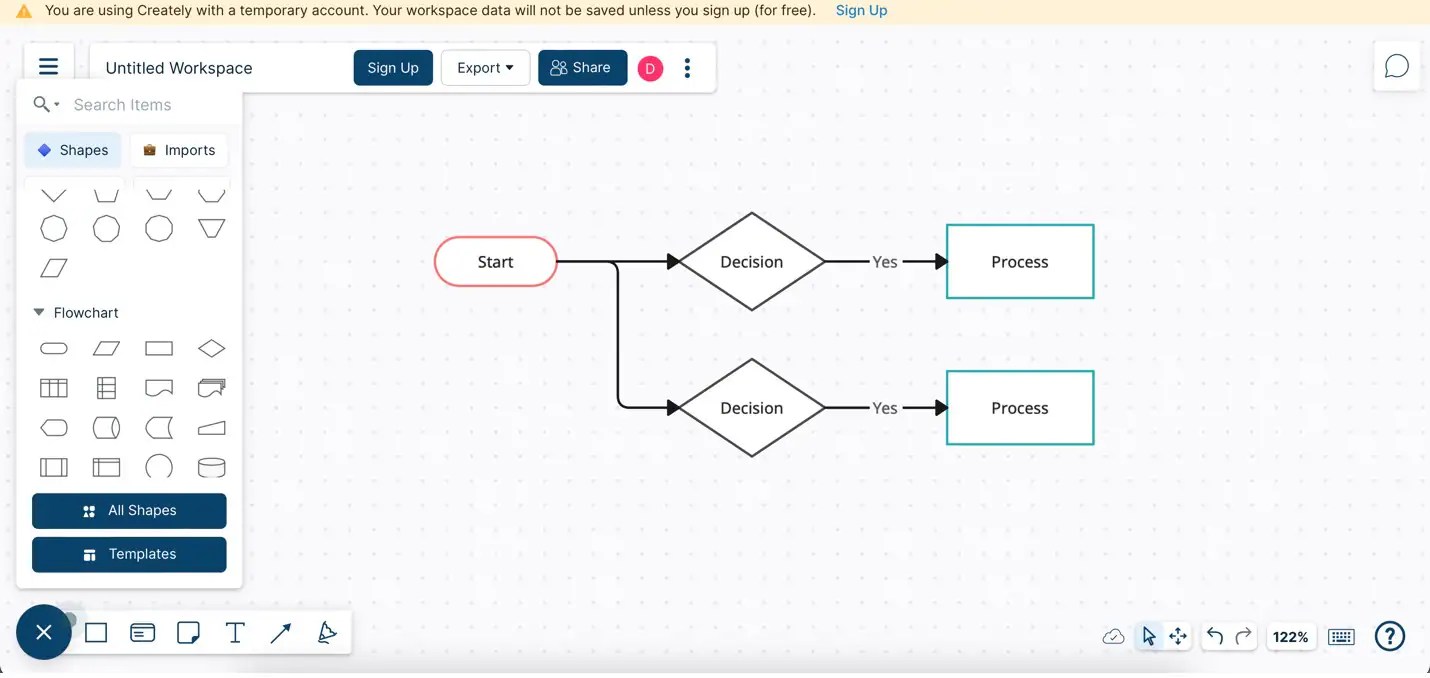Activate the Pan tool near zoom controls

[x=1177, y=636]
